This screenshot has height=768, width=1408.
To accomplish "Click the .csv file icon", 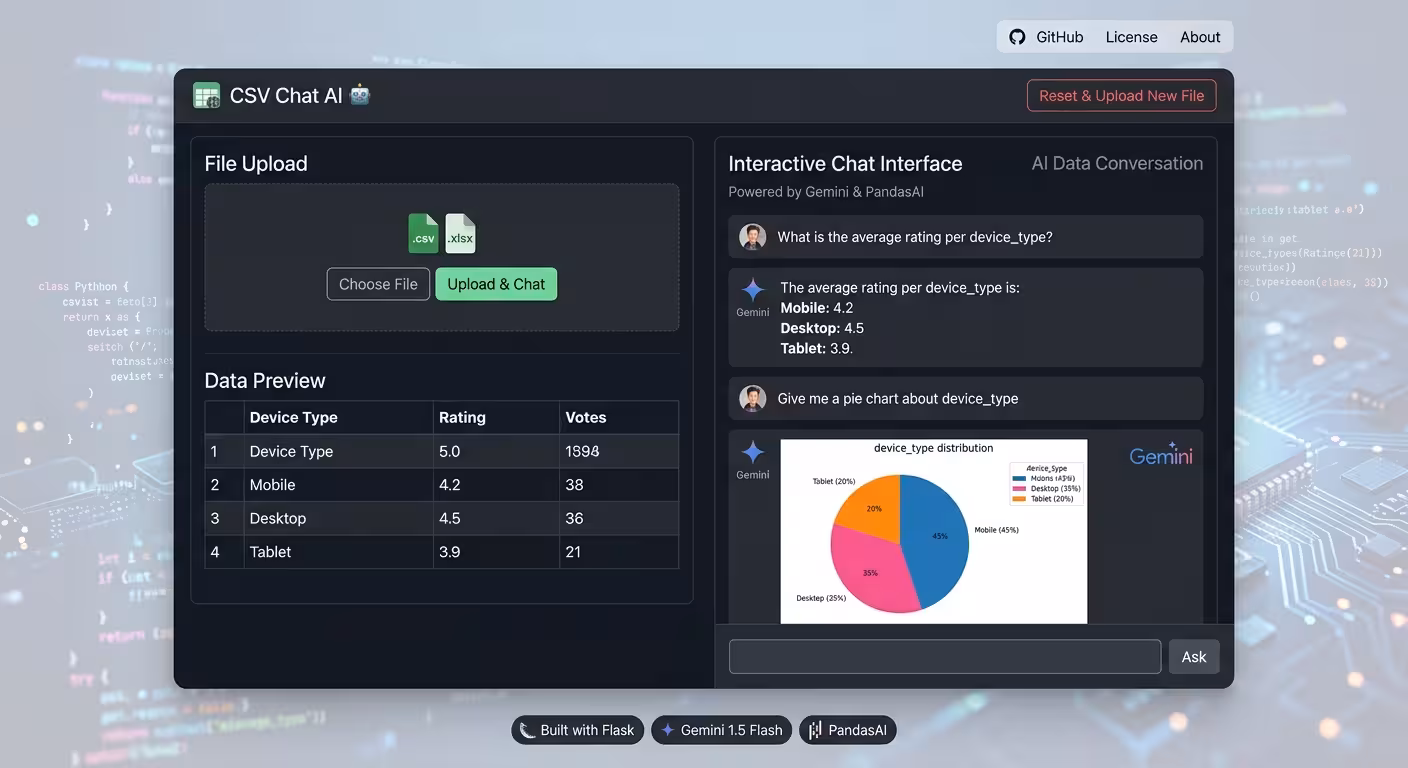I will pyautogui.click(x=424, y=233).
